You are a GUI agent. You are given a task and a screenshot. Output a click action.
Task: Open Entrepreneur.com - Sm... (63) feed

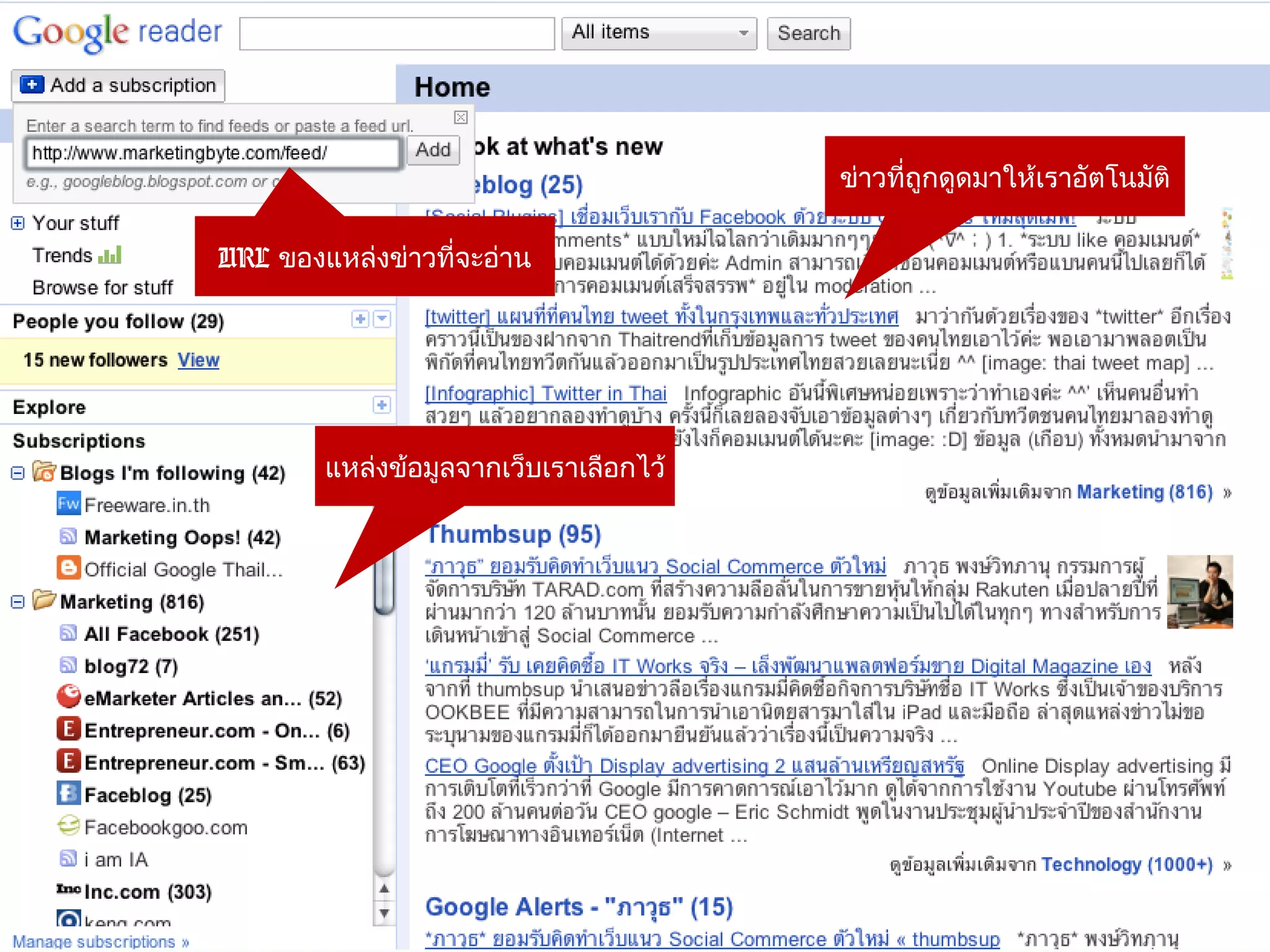pyautogui.click(x=224, y=763)
